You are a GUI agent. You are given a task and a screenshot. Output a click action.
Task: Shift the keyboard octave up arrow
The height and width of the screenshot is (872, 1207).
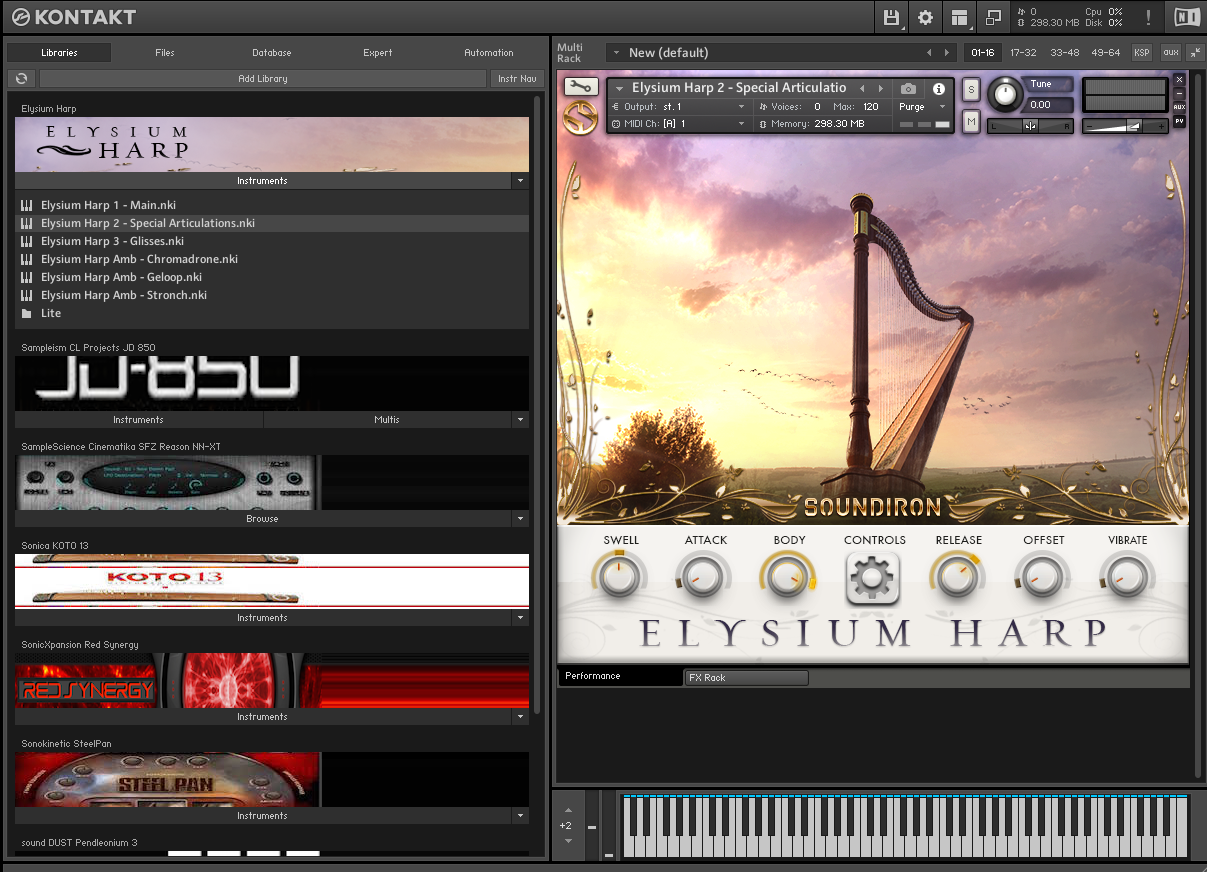click(x=568, y=809)
